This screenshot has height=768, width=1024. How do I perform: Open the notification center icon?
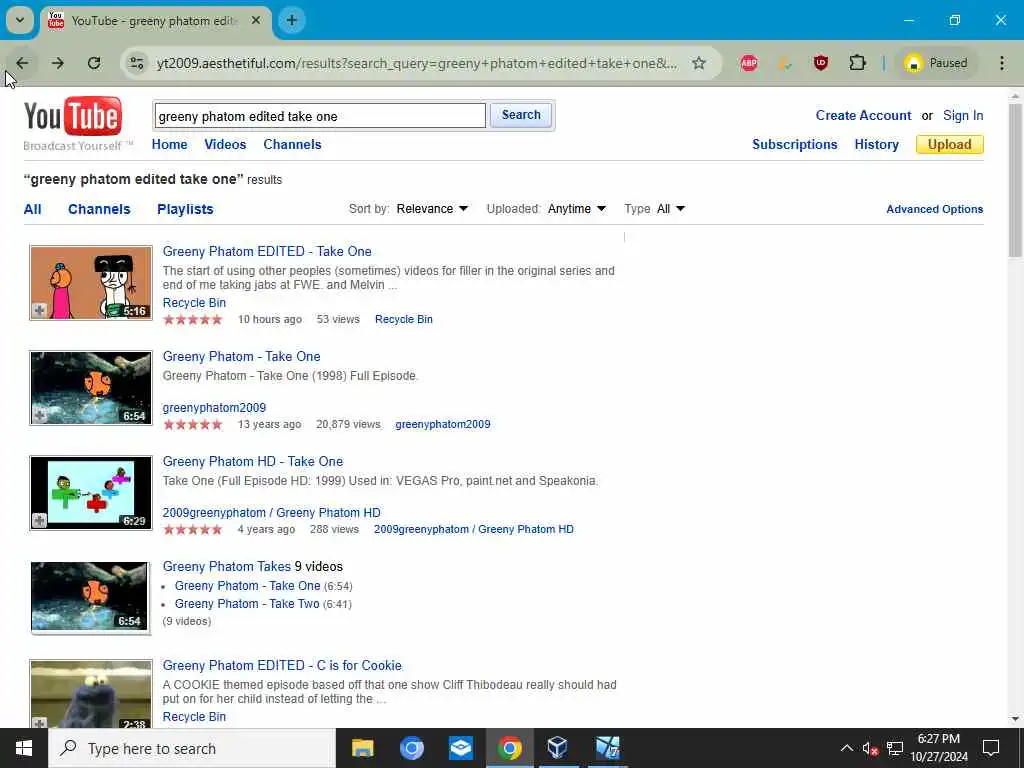(x=991, y=748)
